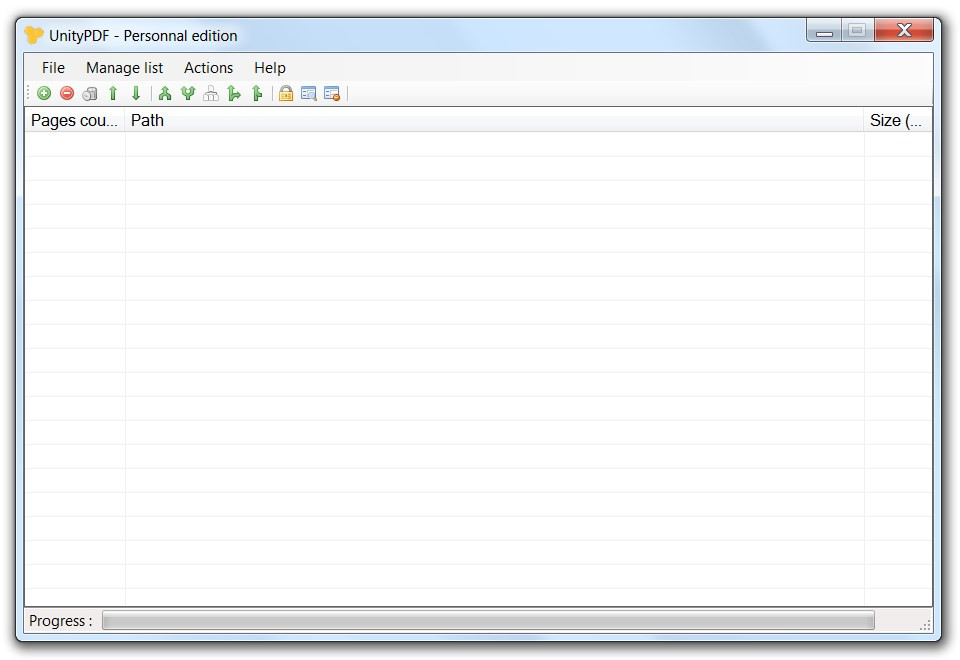
Task: Click the window with magnifier icon
Action: 309,94
